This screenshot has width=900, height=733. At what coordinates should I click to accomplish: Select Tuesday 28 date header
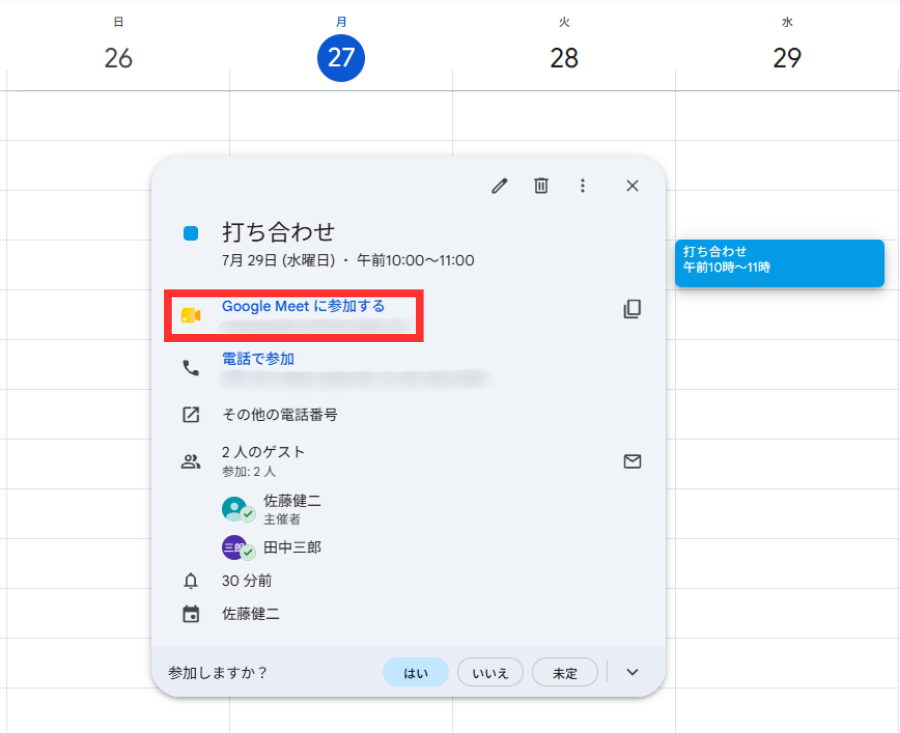coord(564,58)
